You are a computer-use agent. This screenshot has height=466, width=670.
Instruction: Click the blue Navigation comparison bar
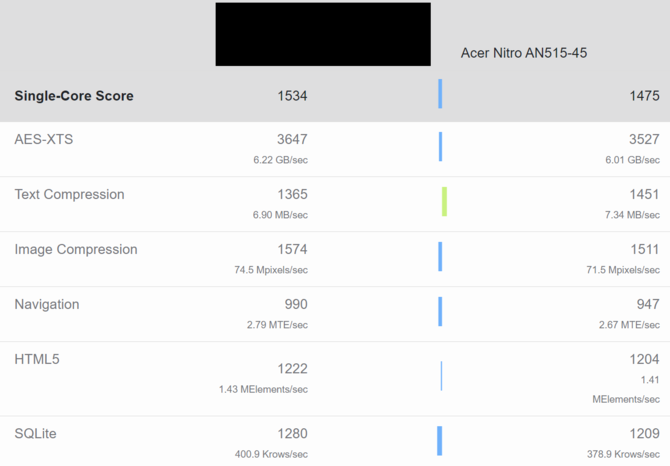click(x=440, y=311)
